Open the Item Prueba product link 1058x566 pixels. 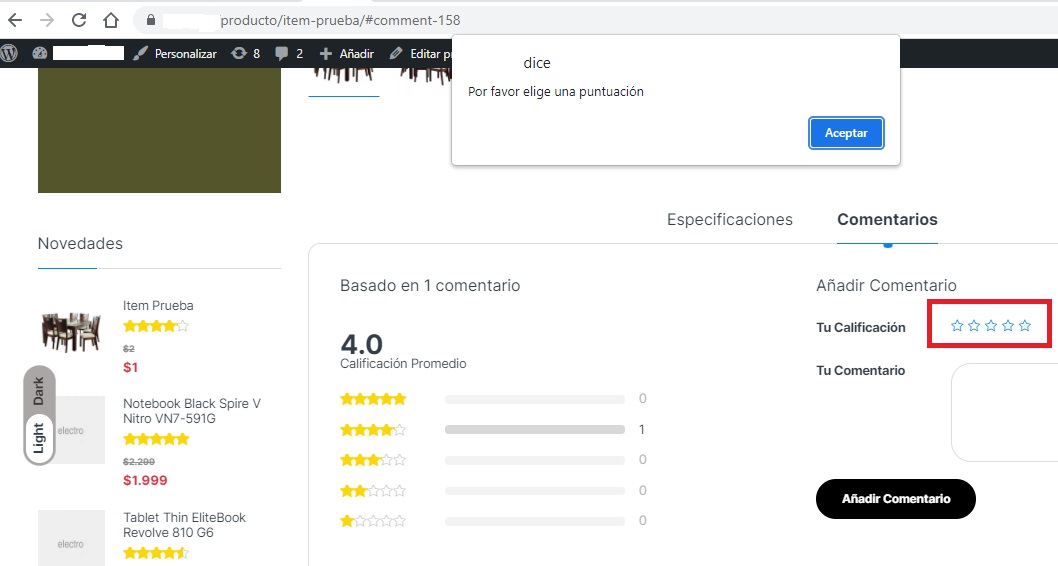[x=158, y=306]
